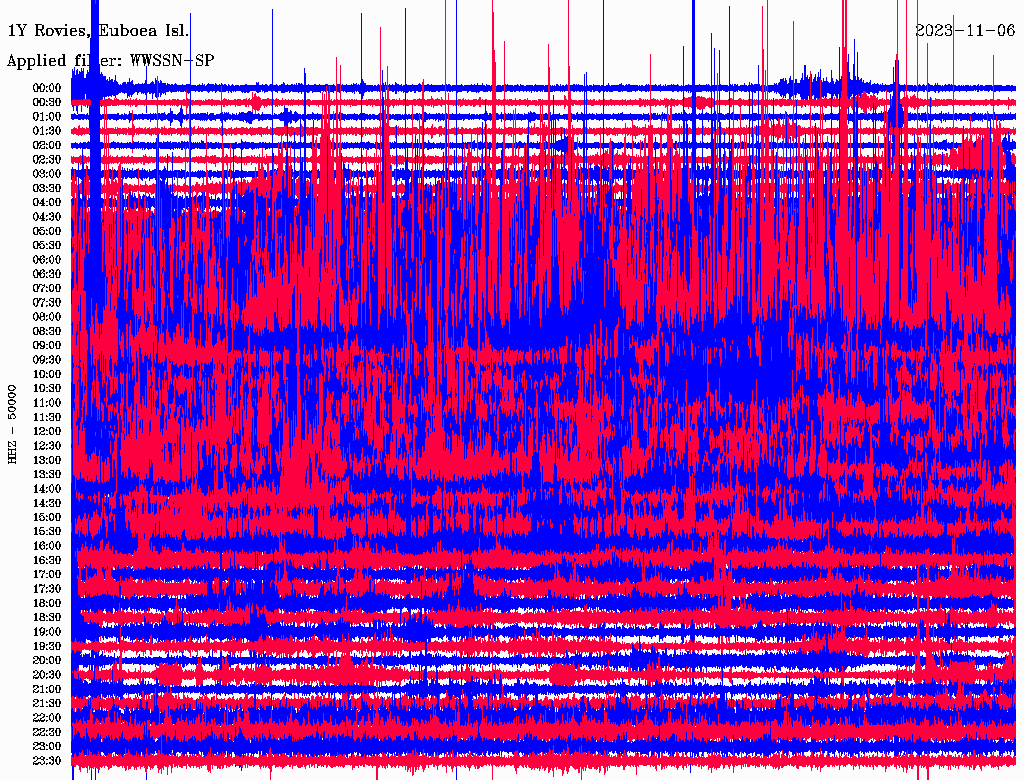The width and height of the screenshot is (1024, 780).
Task: Click the 10:30 time row label
Action: pos(47,389)
